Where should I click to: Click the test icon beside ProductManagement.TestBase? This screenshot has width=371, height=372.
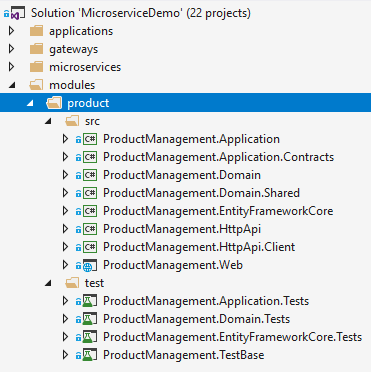point(90,355)
